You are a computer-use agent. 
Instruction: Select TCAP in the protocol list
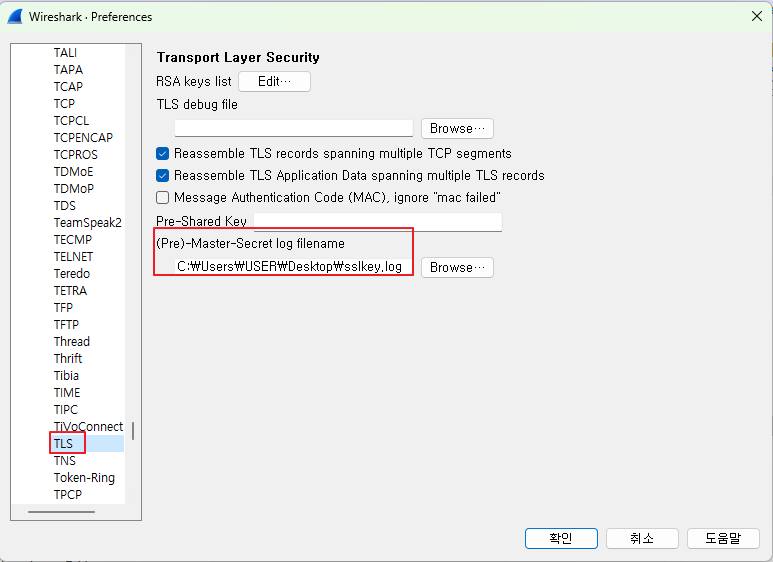tap(68, 87)
